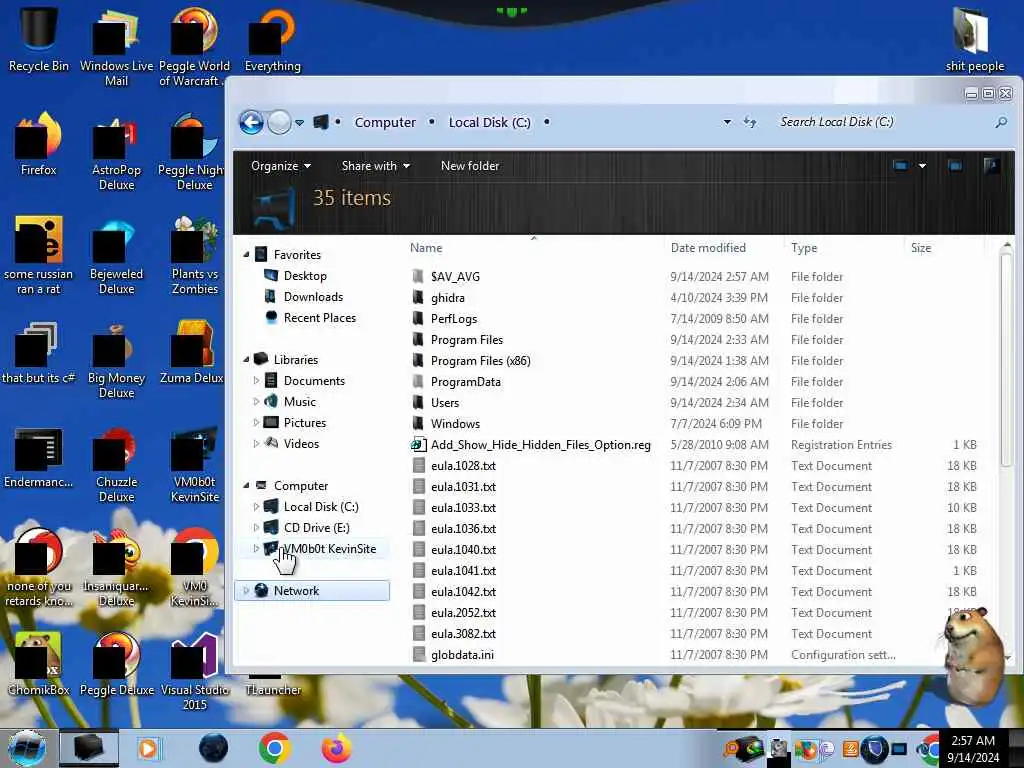This screenshot has height=768, width=1024.
Task: Select the Everything desktop shortcut
Action: click(272, 39)
